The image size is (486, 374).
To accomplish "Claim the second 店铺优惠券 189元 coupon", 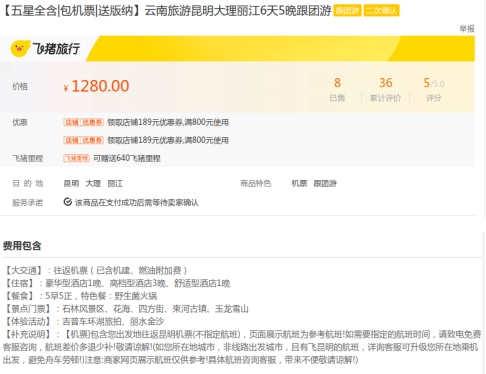I will (83, 140).
